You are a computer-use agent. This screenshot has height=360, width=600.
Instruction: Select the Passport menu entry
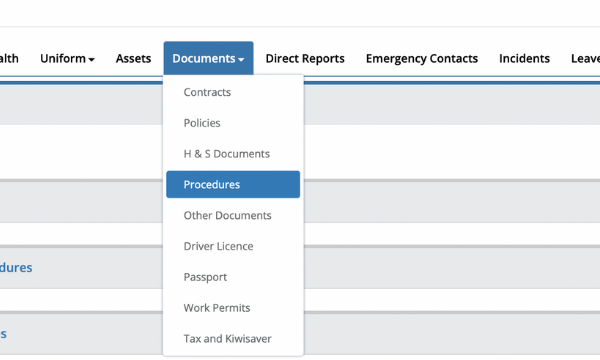pos(233,277)
